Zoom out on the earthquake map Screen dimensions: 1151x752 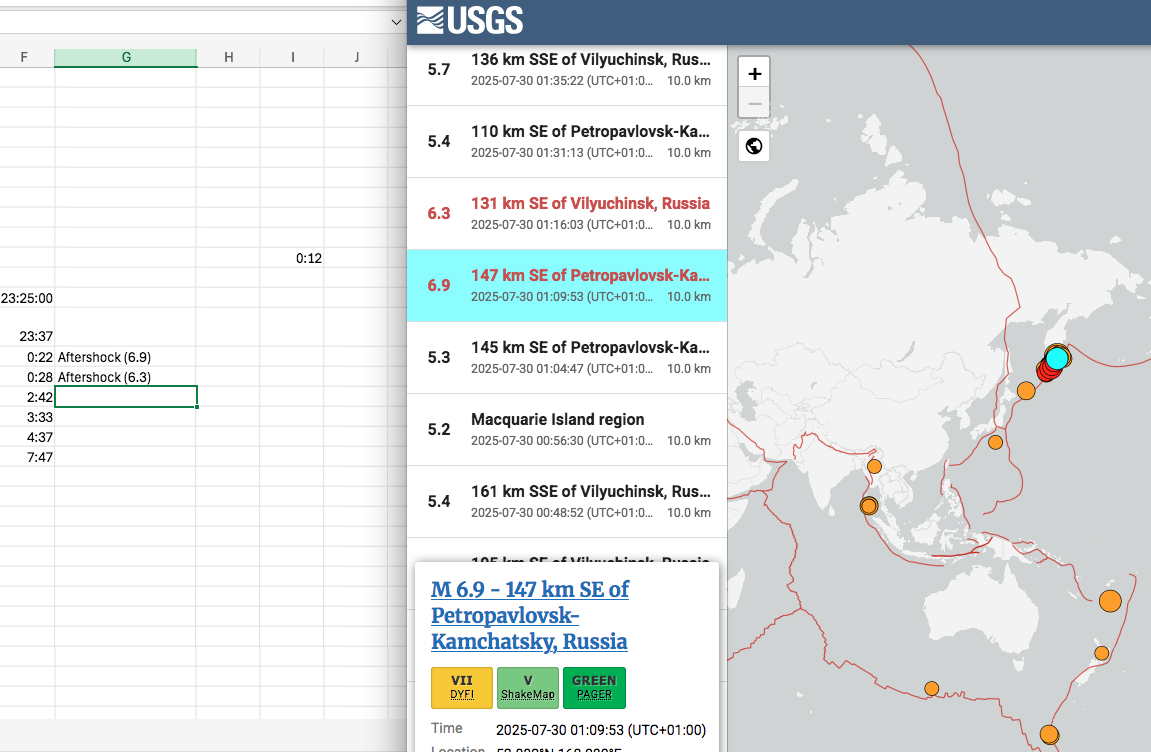(754, 103)
